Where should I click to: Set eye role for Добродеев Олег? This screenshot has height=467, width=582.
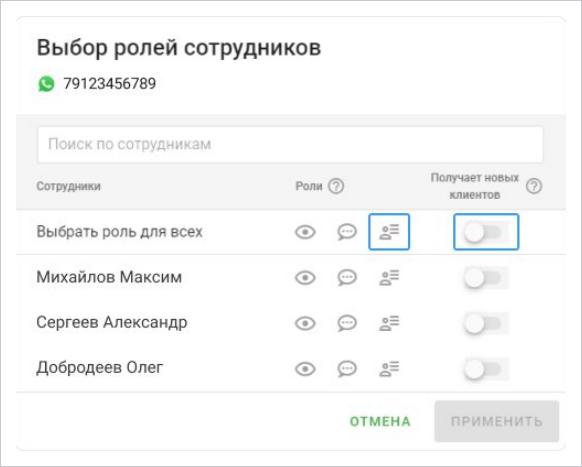305,369
